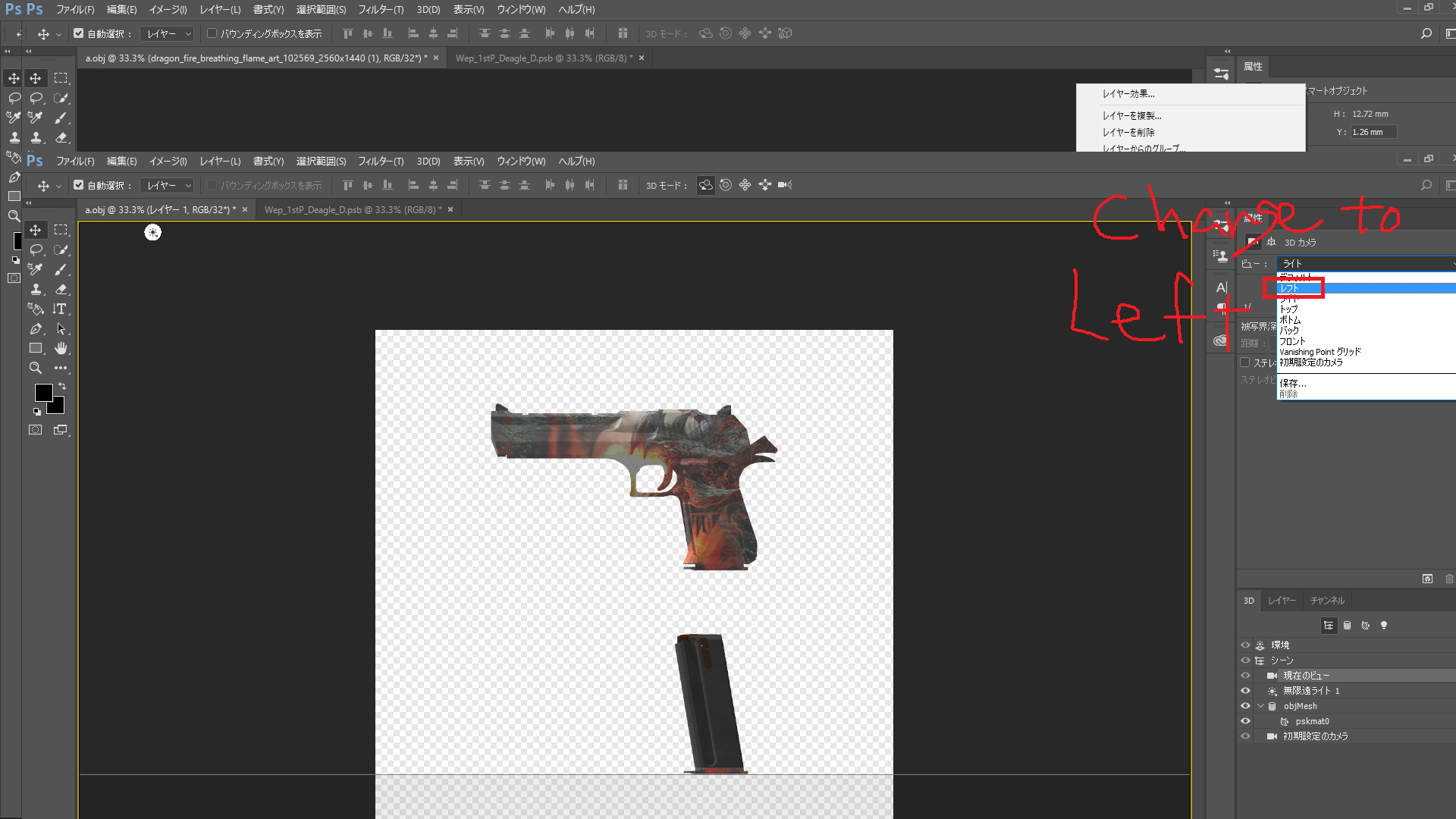Viewport: 1456px width, 819px height.
Task: Open the フィルター(T) menu
Action: (381, 162)
